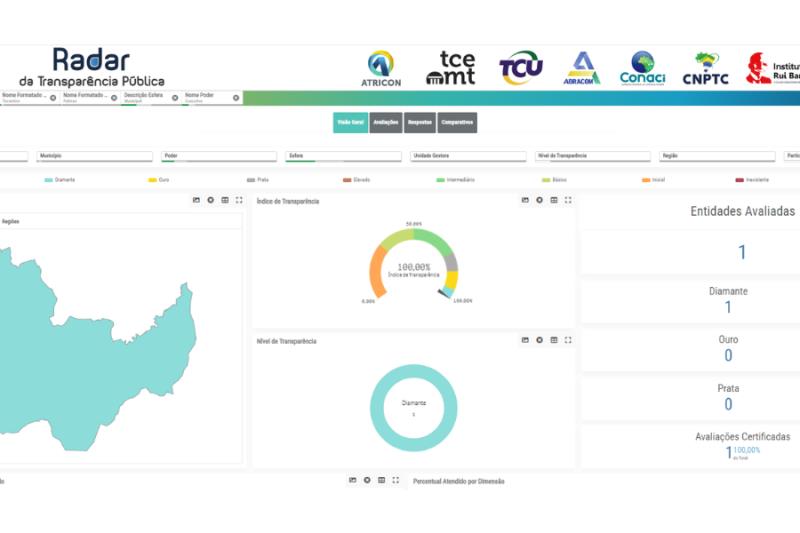The image size is (800, 533).
Task: Open table view icon in Índice de Transparência
Action: pos(554,200)
